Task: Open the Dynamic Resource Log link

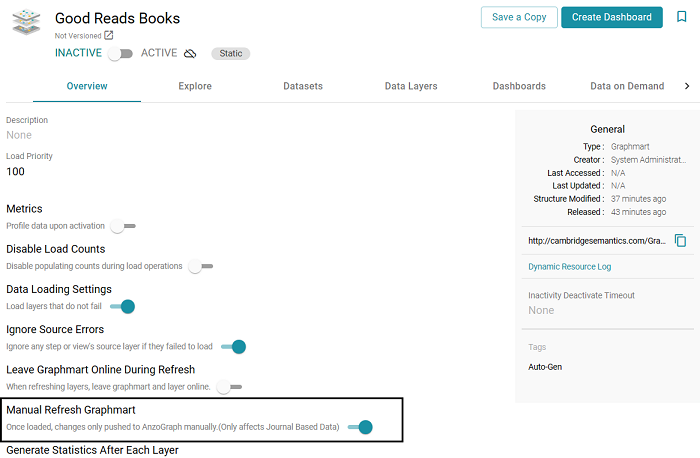Action: click(x=569, y=267)
